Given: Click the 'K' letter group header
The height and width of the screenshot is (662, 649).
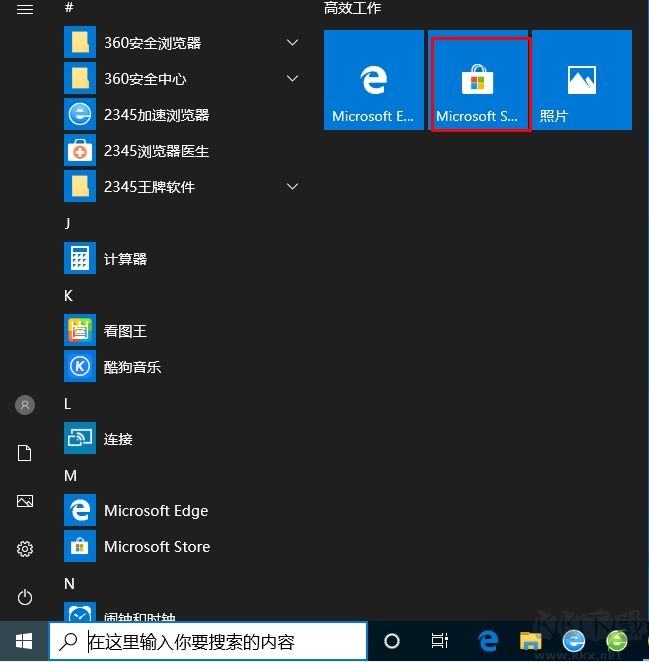Looking at the screenshot, I should (68, 296).
